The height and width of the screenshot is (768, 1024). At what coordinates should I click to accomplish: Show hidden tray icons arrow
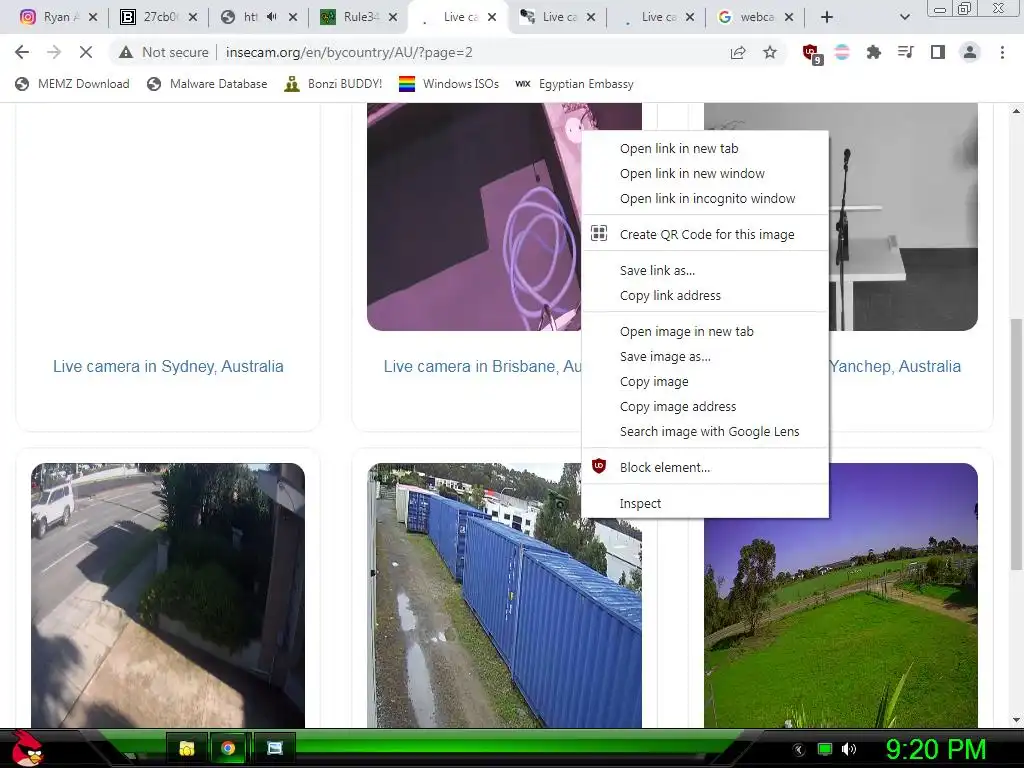click(x=798, y=749)
